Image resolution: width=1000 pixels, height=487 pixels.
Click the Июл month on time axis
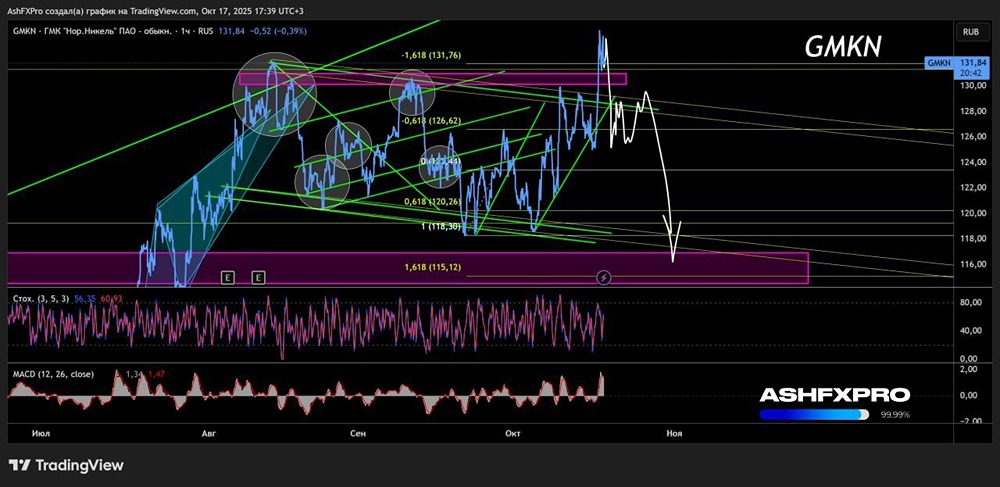tap(40, 433)
